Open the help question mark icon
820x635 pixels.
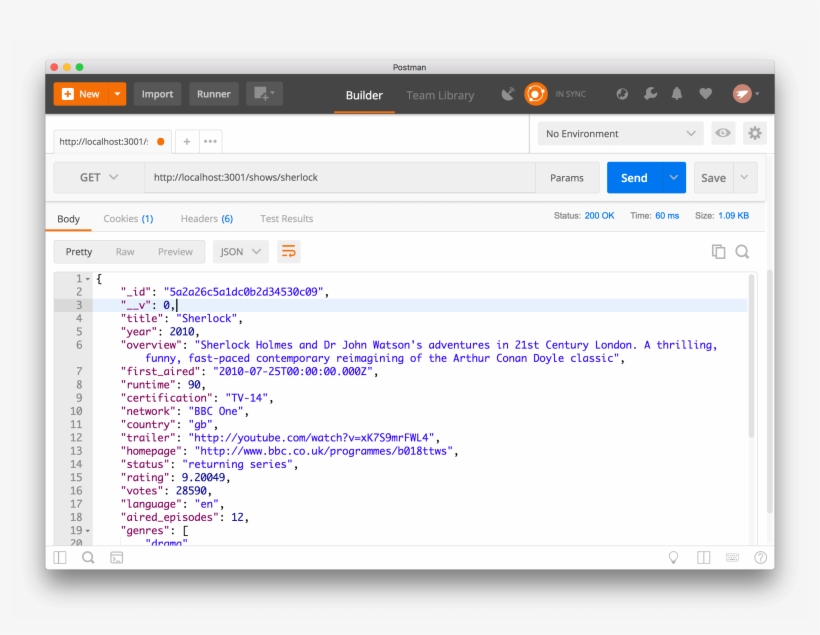point(760,558)
